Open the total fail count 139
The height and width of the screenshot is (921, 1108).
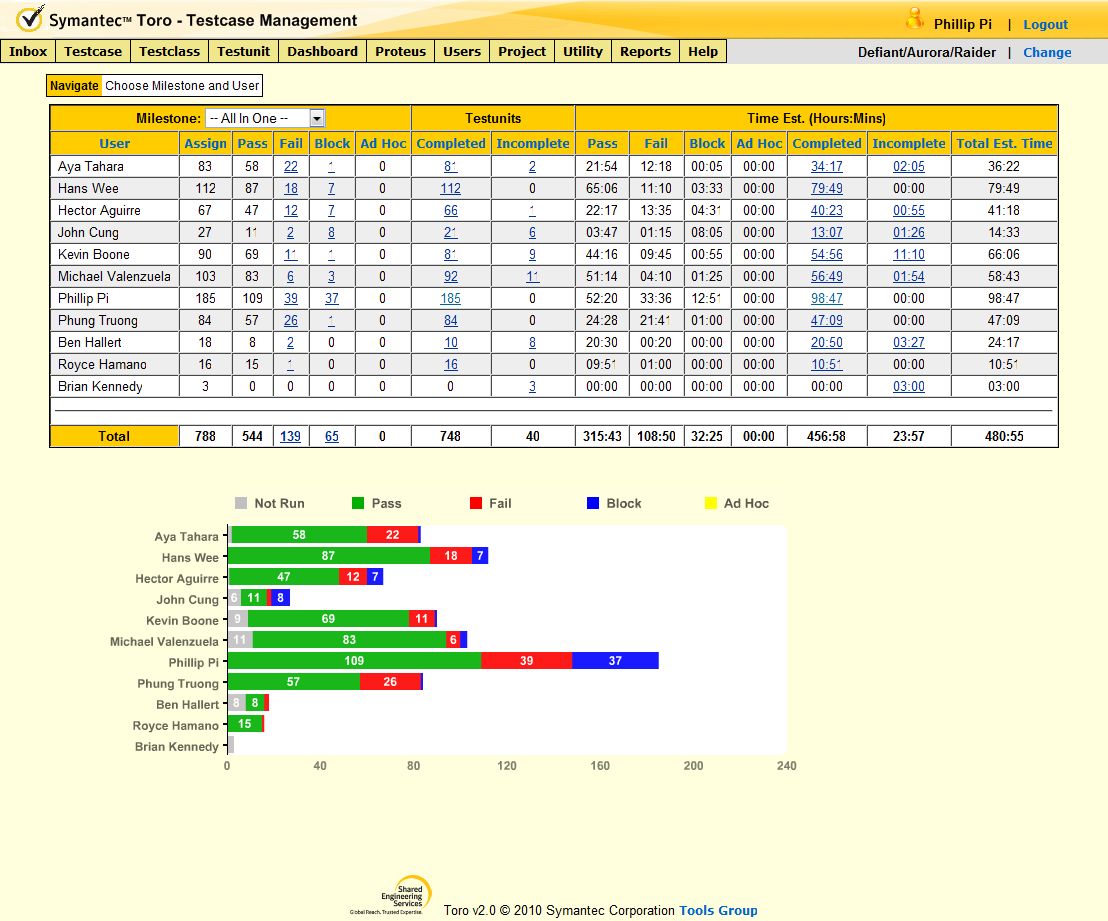(290, 436)
